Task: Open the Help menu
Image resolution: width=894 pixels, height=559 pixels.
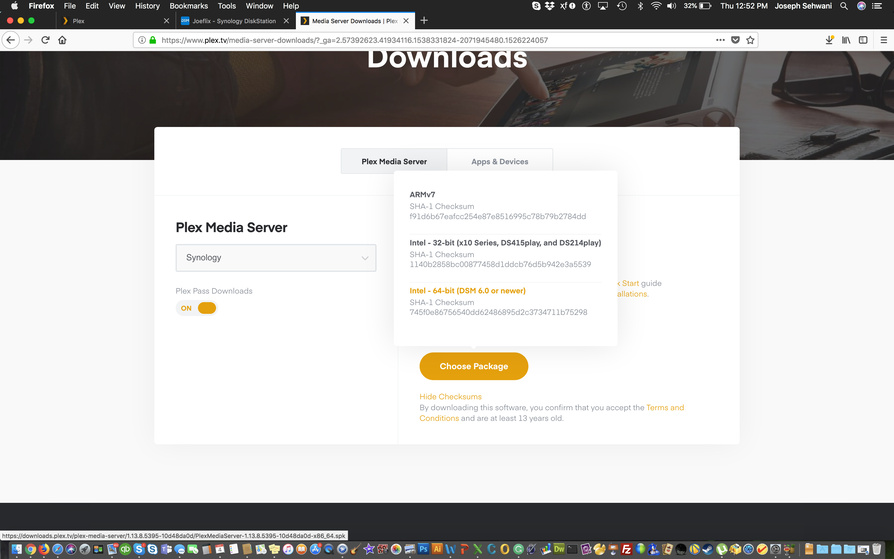Action: 291,6
